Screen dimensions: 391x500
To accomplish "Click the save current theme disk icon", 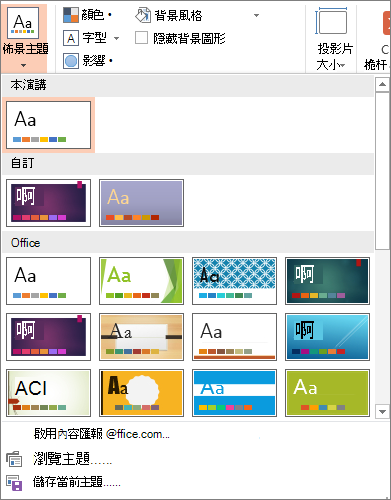I will (14, 483).
